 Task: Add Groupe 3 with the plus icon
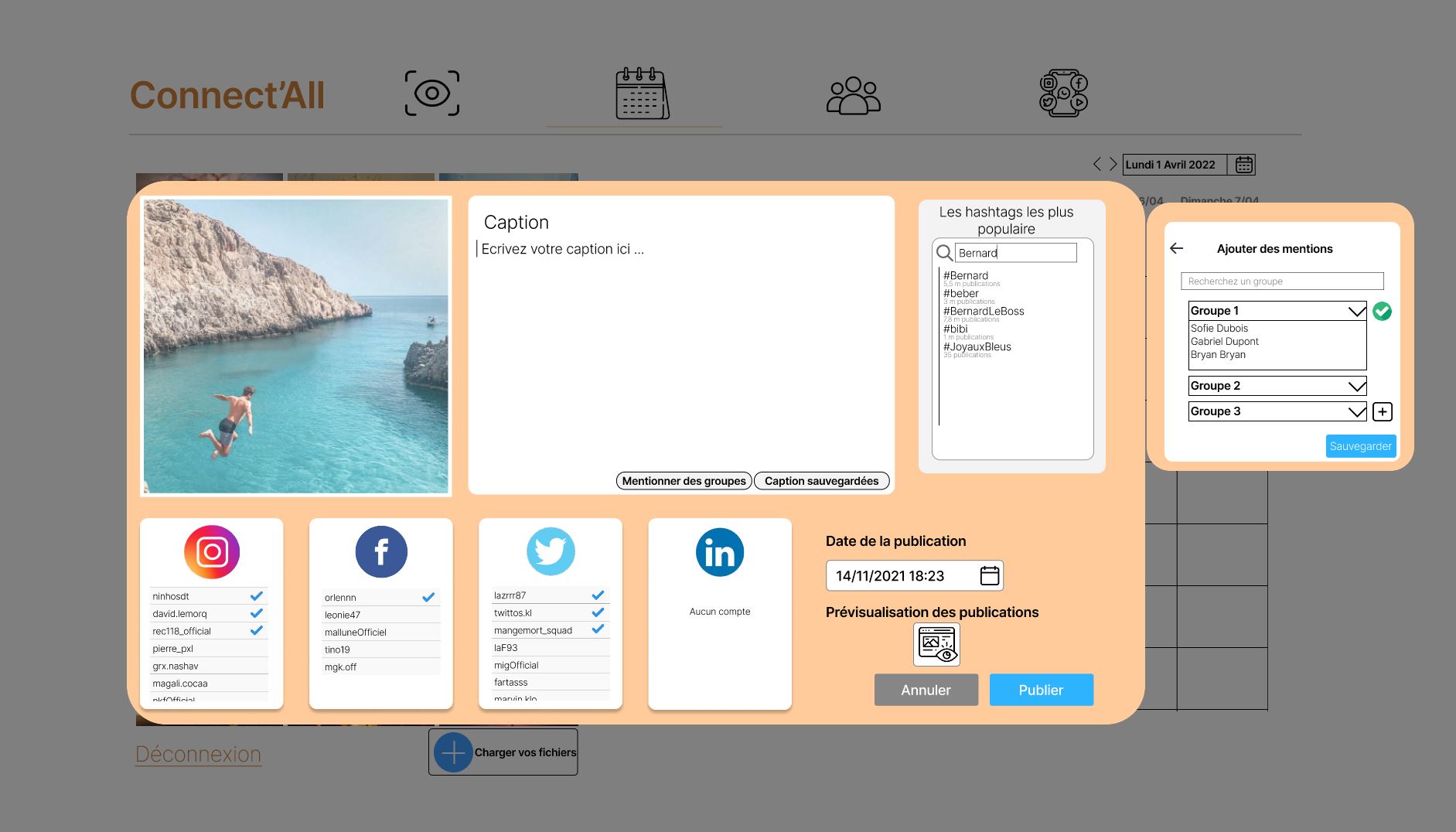click(x=1383, y=411)
